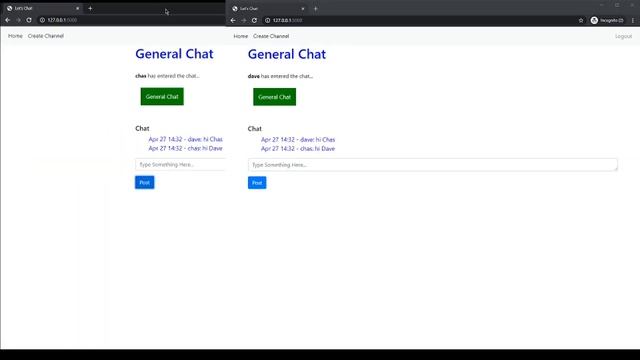Click 'dave: hi Chas' message in right window
This screenshot has height=360, width=640.
coord(298,140)
